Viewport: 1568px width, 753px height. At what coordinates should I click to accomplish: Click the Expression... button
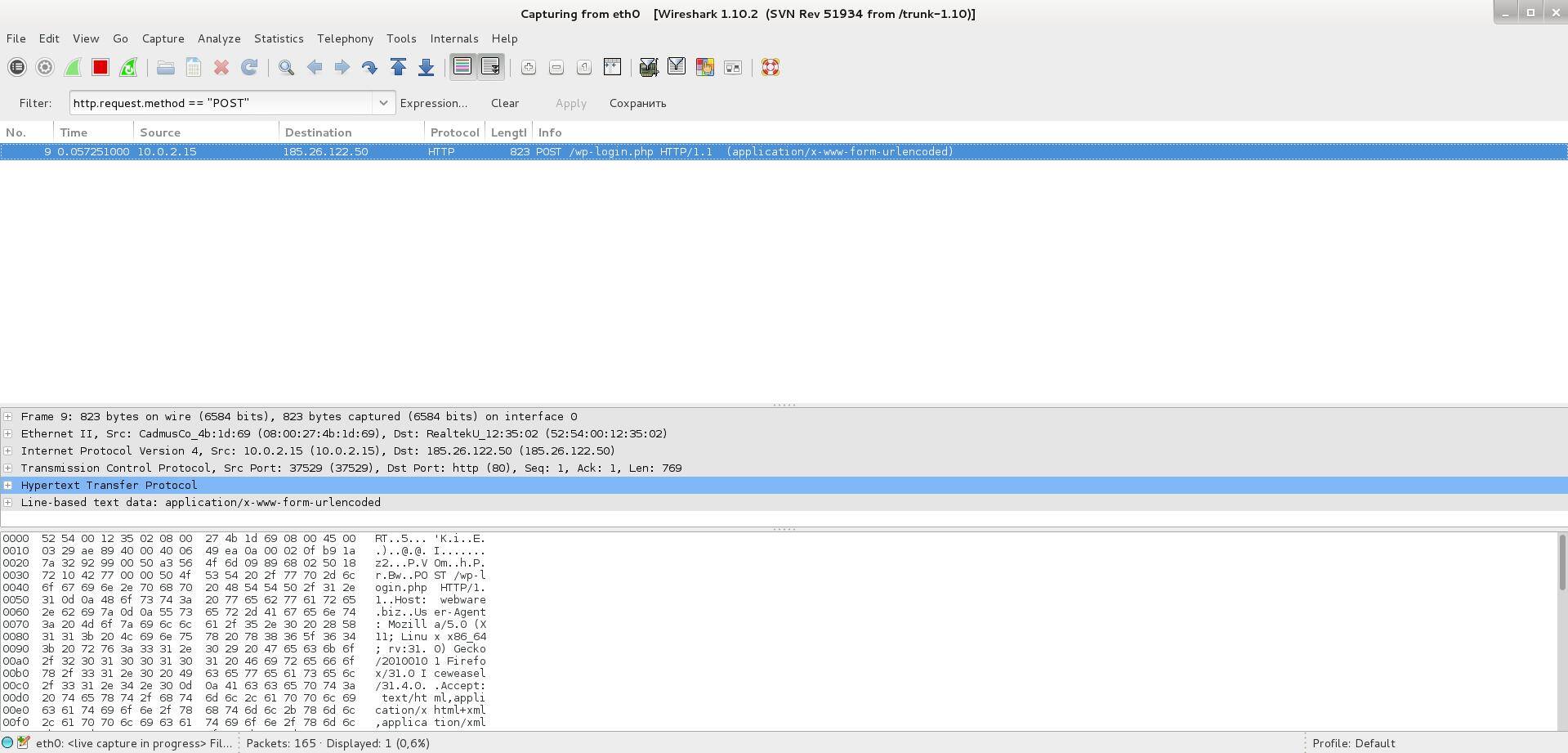pos(433,103)
